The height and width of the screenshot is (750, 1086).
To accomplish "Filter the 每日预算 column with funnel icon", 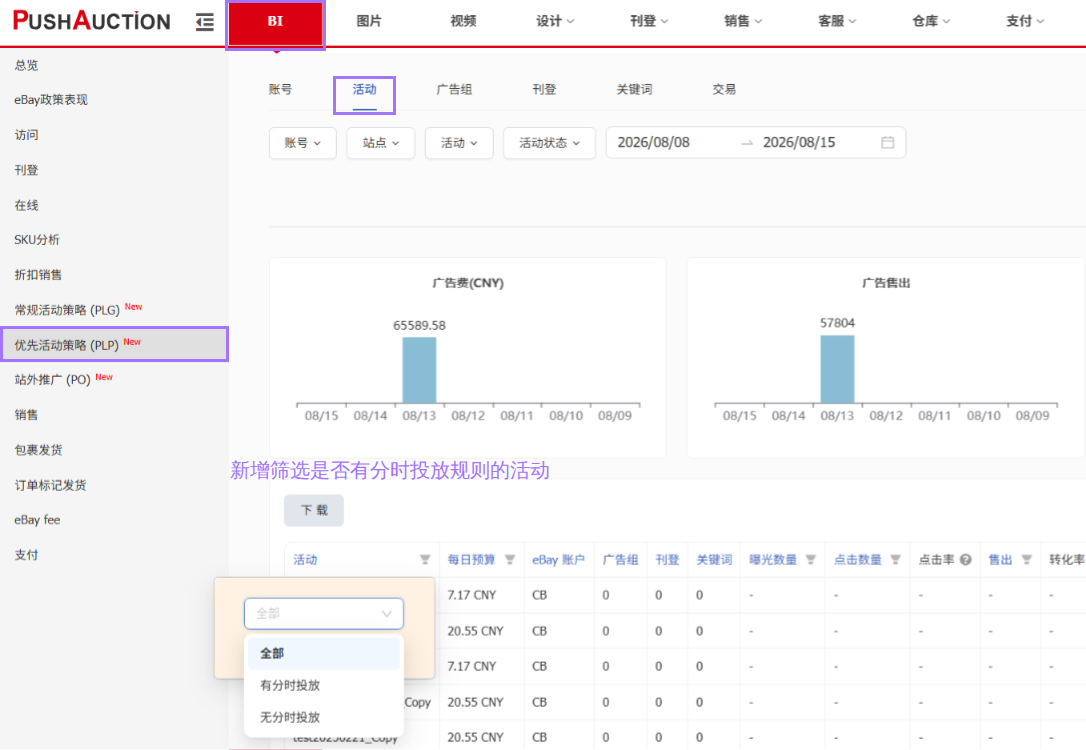I will click(510, 560).
